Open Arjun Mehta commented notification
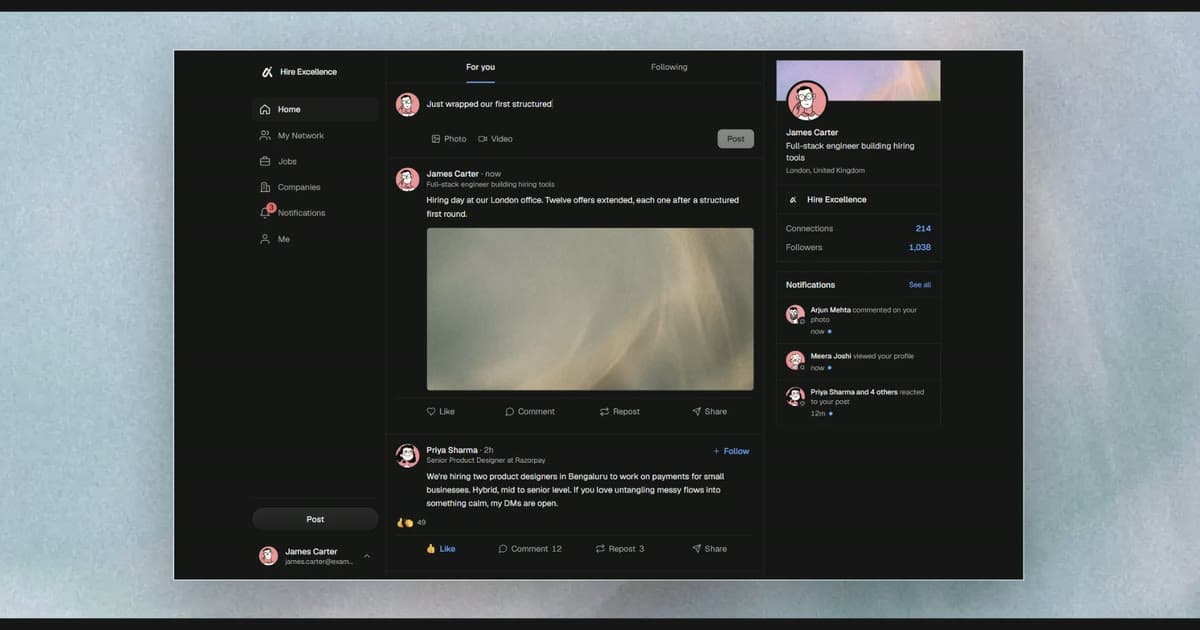 coord(858,320)
